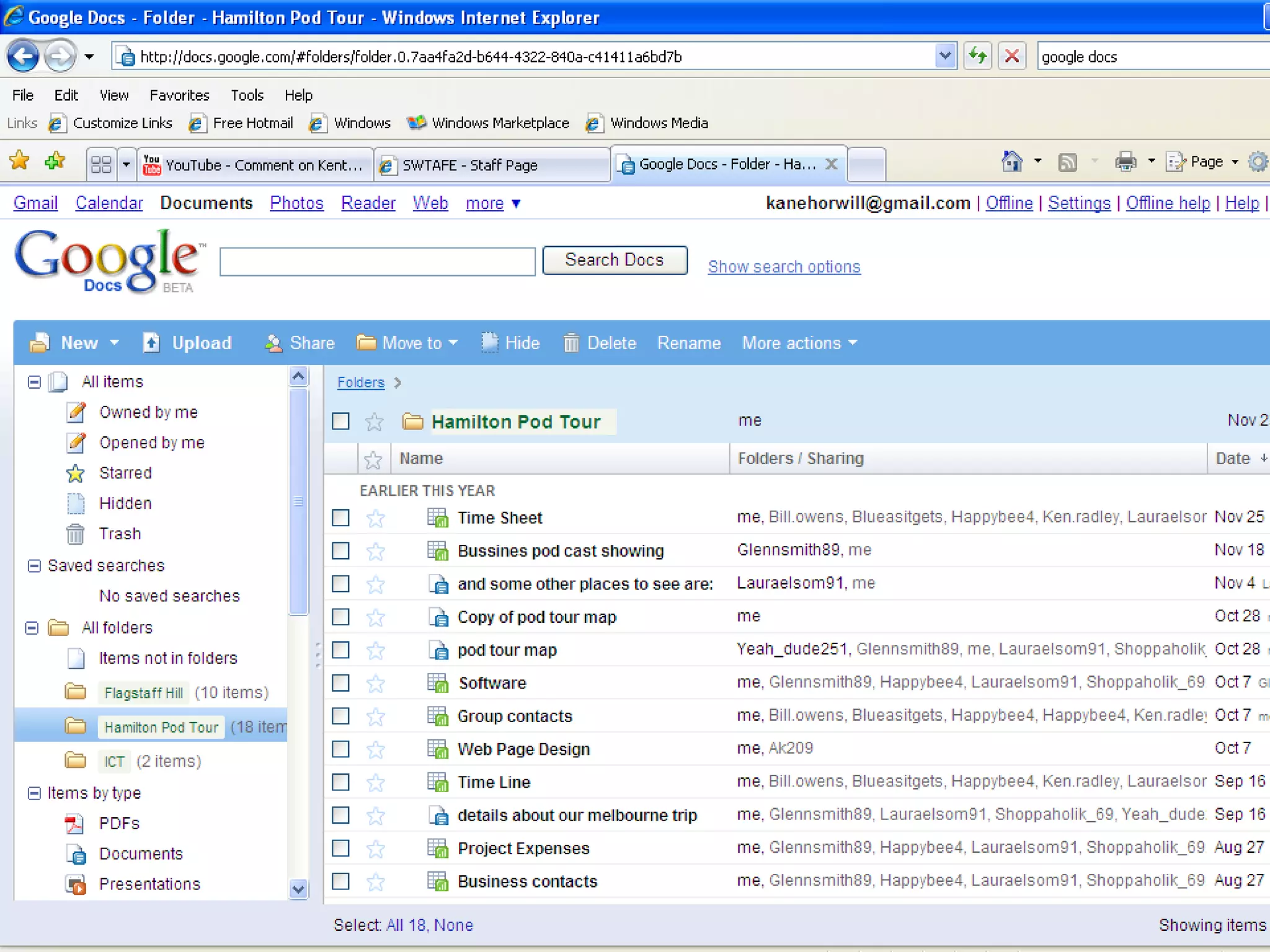Open the Move to dropdown

407,343
